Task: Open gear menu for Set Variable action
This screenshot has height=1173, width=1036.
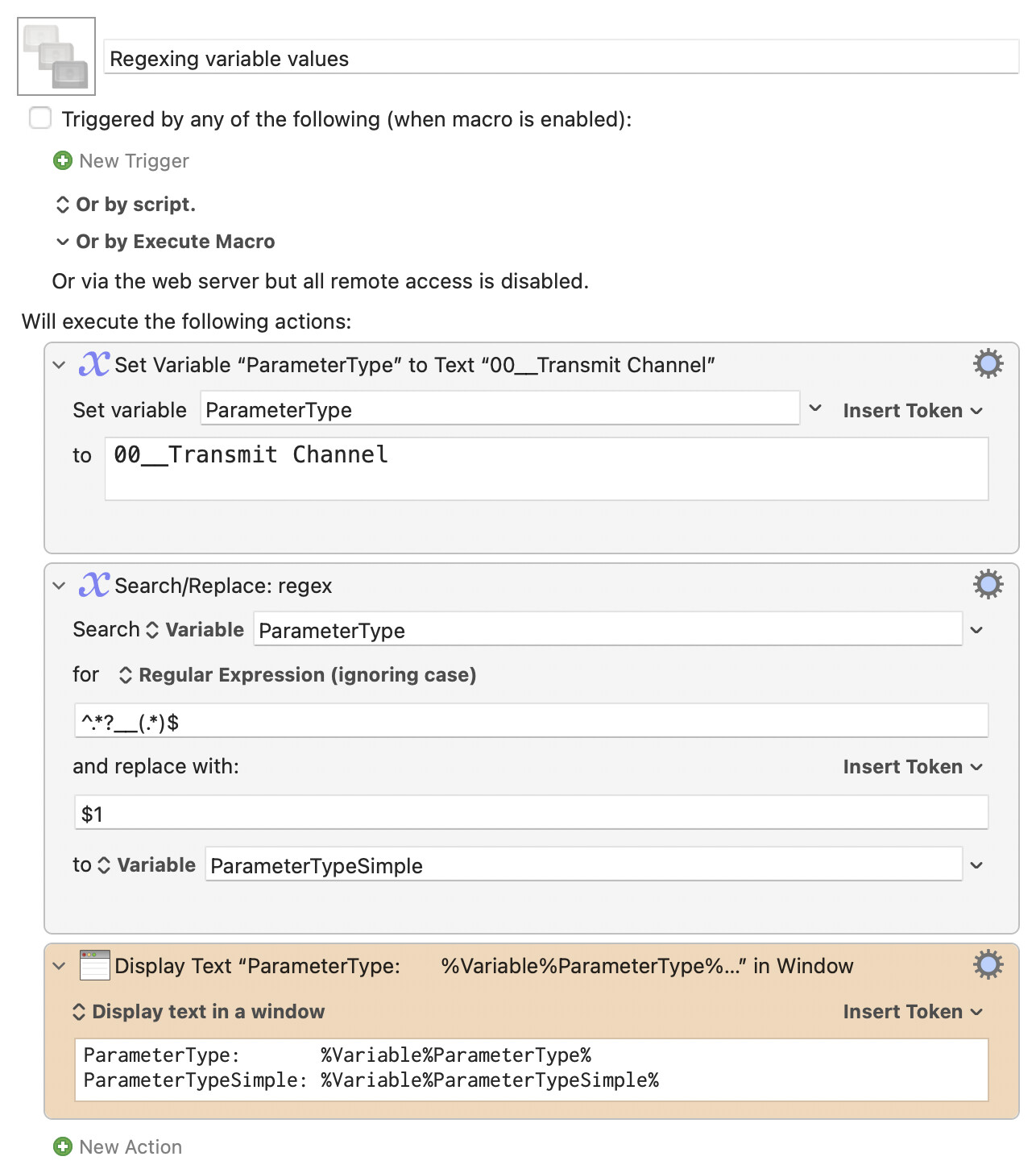Action: 988,364
